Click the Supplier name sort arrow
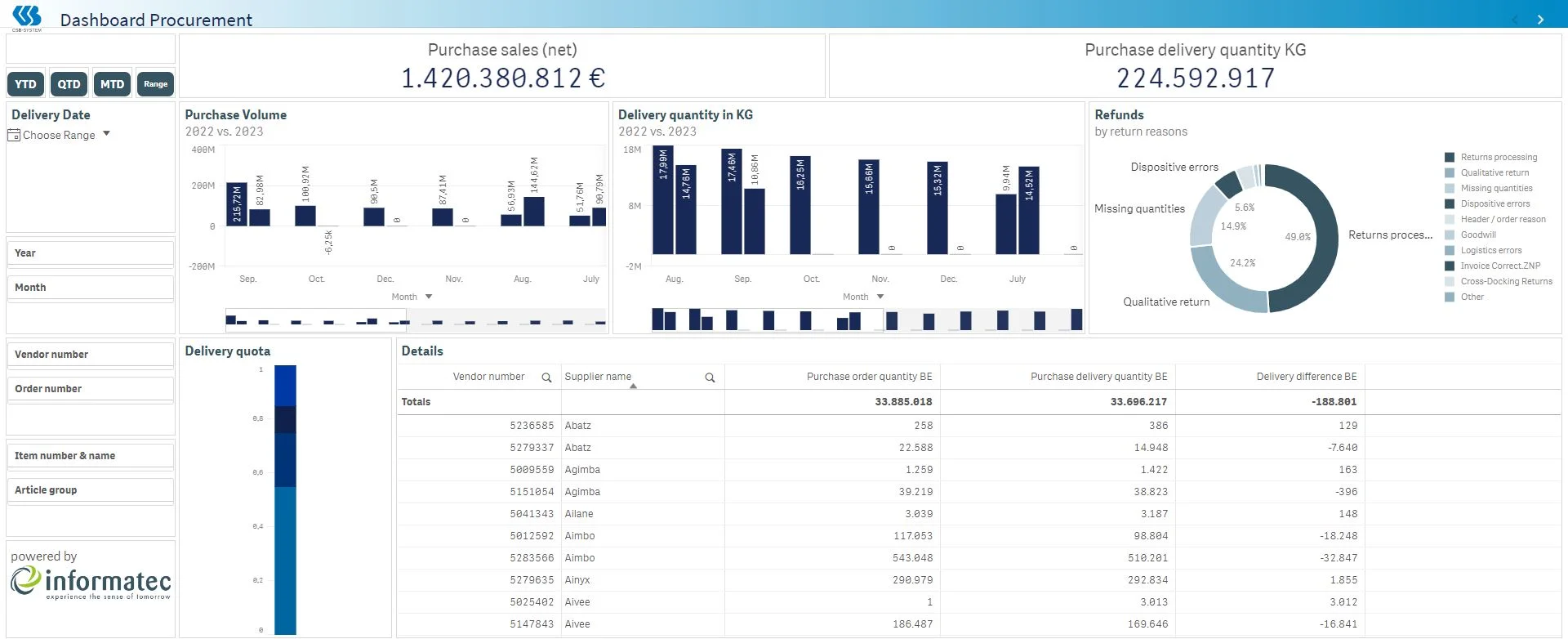Image resolution: width=1568 pixels, height=639 pixels. (633, 386)
